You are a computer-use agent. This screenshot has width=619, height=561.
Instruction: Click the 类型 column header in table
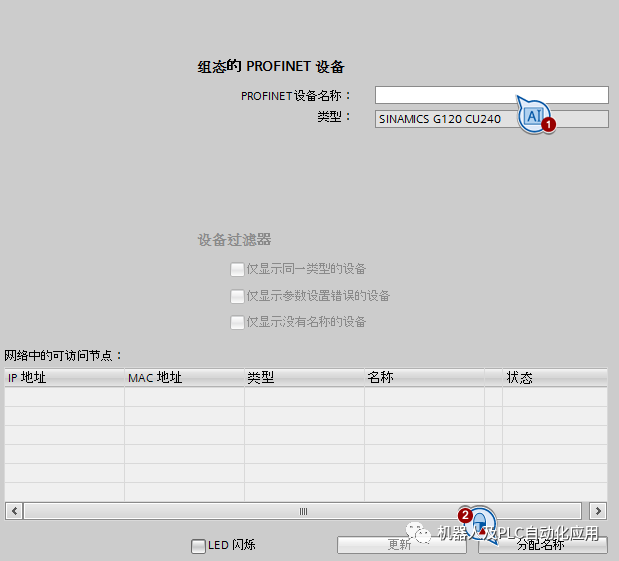304,377
